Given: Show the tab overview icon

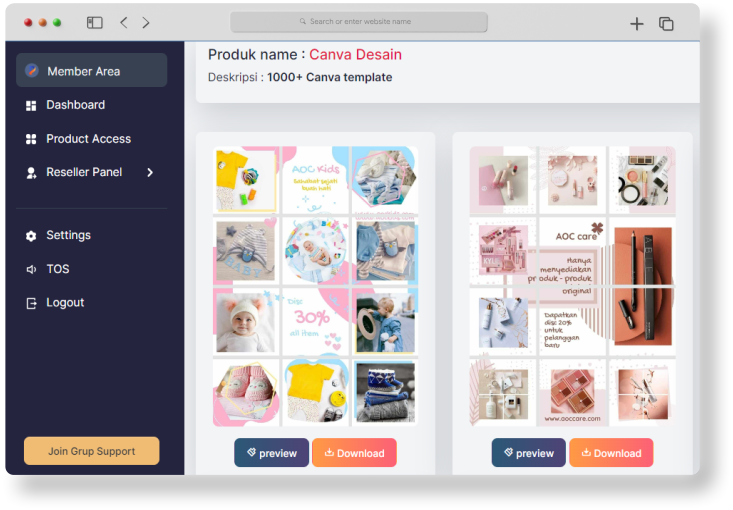Looking at the screenshot, I should (x=666, y=23).
